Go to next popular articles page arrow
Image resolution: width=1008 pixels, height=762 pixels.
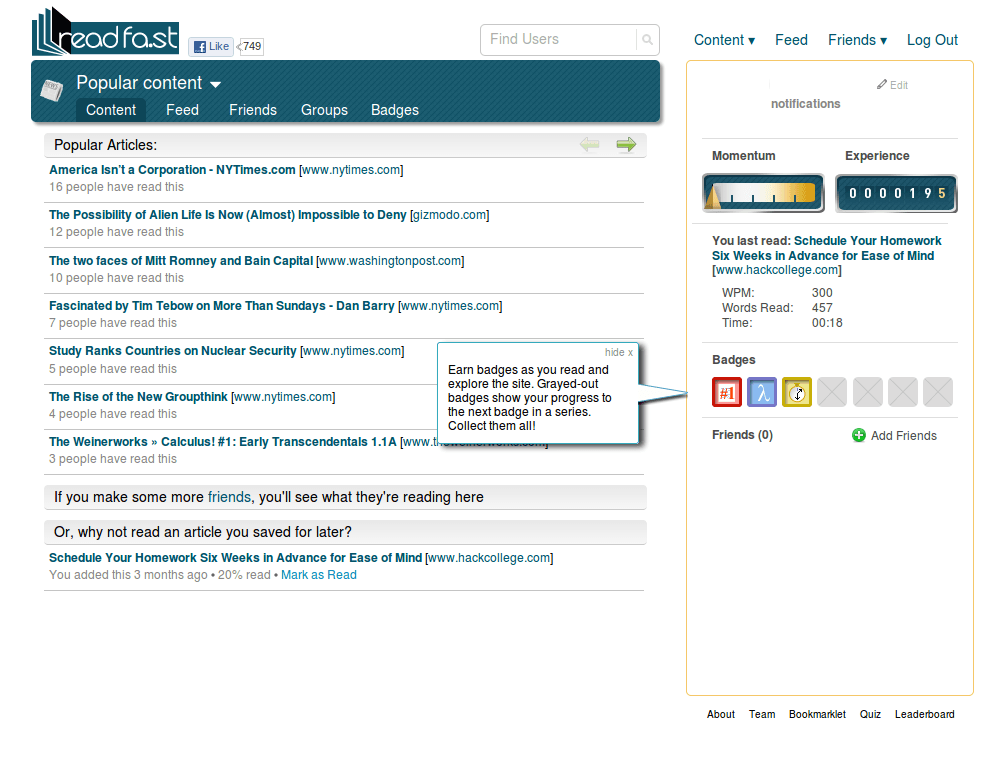click(626, 145)
